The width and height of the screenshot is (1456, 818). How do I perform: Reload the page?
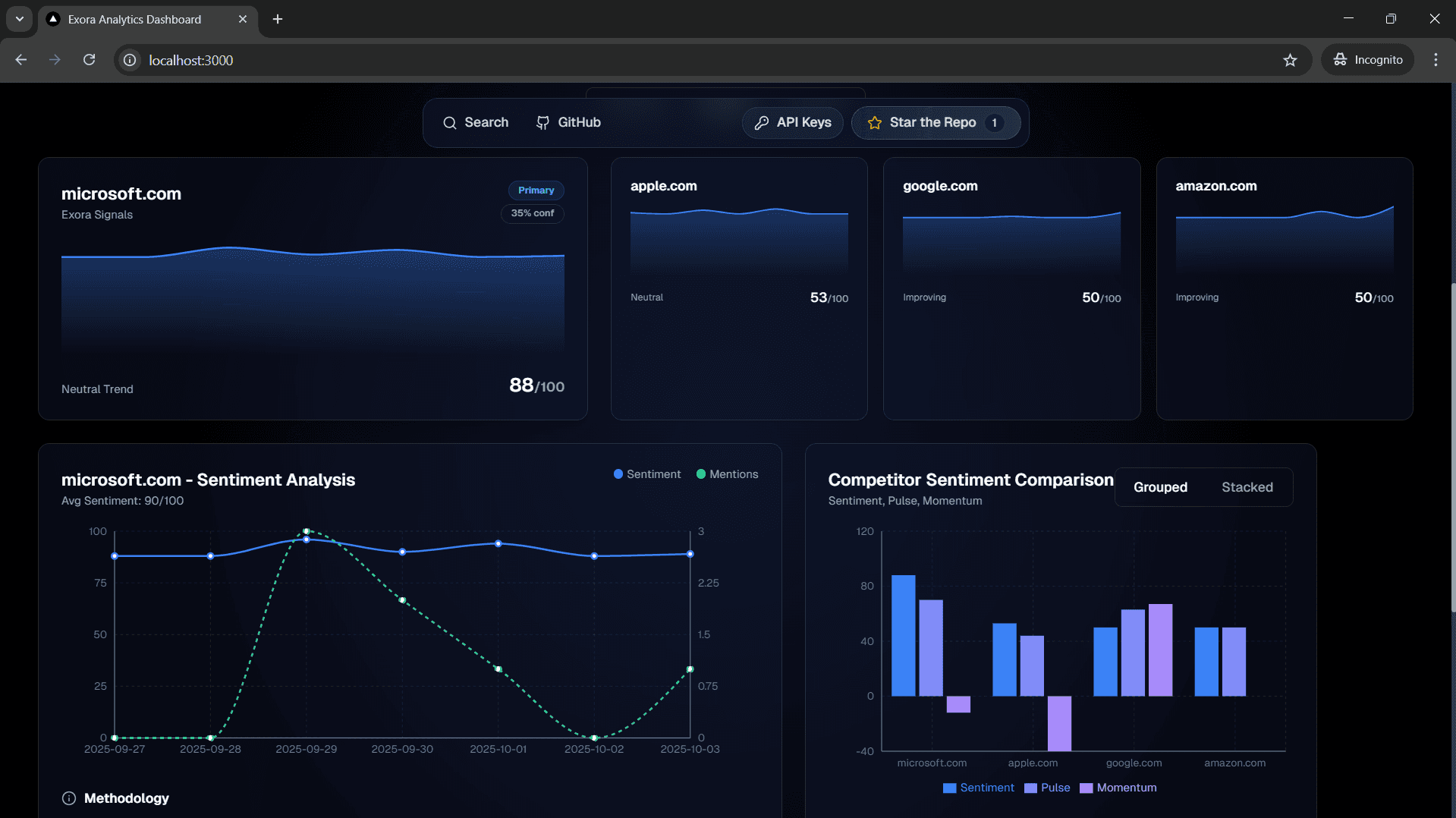89,60
